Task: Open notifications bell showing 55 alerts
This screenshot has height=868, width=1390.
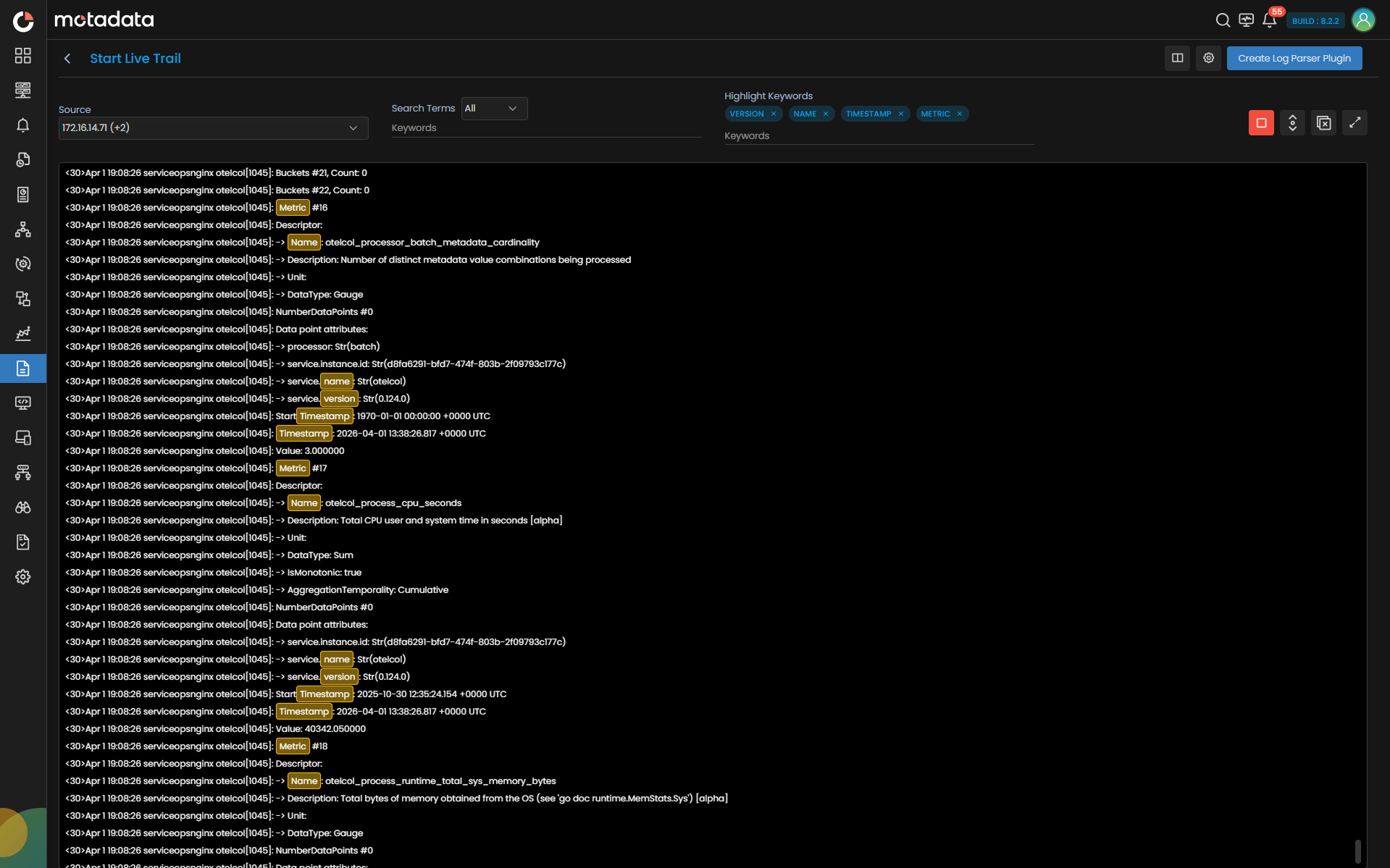Action: 1269,20
